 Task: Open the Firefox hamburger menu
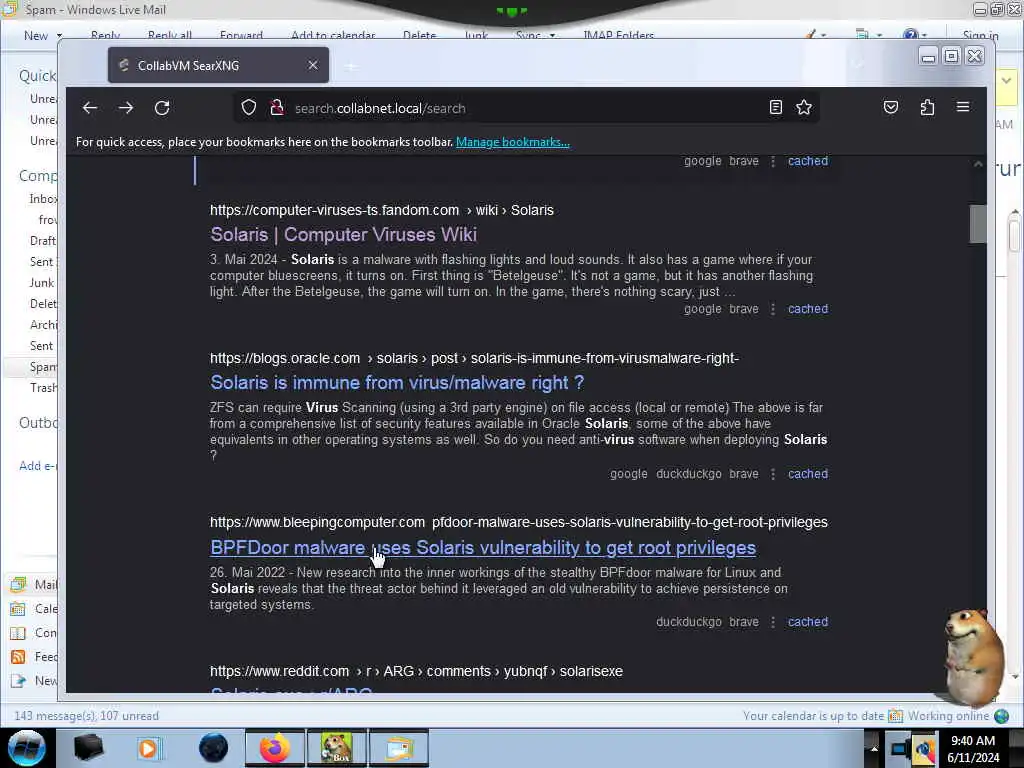tap(963, 107)
